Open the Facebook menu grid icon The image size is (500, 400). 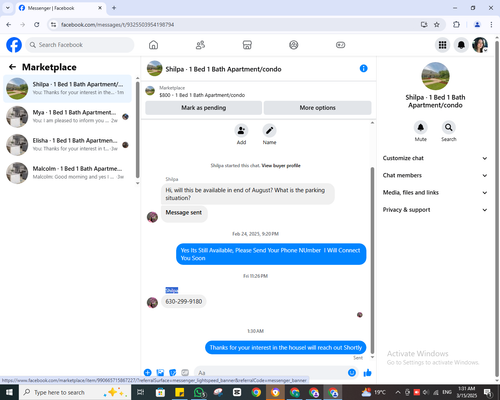coord(442,45)
